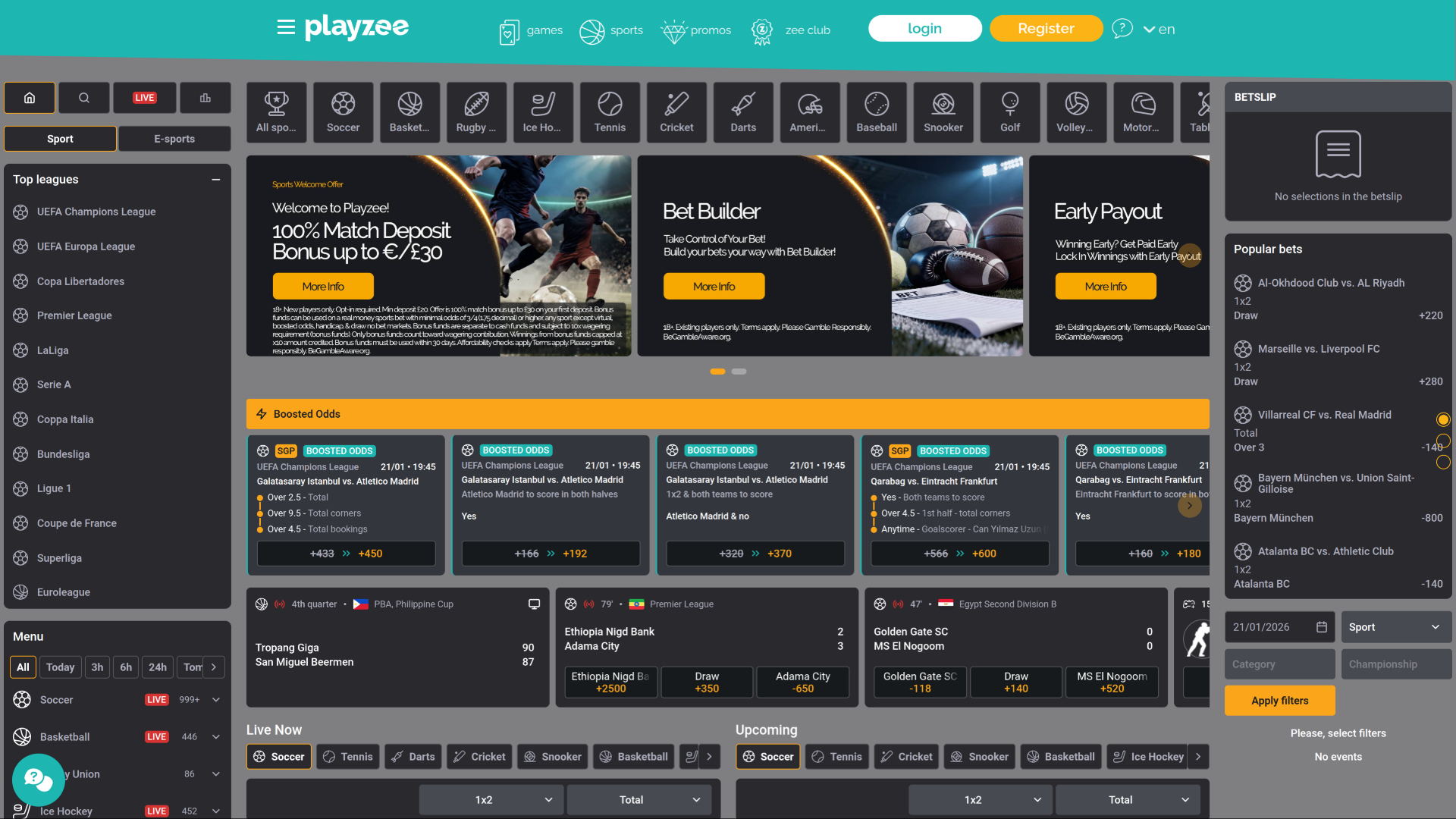1456x819 pixels.
Task: Open the en language dropdown
Action: tap(1159, 30)
